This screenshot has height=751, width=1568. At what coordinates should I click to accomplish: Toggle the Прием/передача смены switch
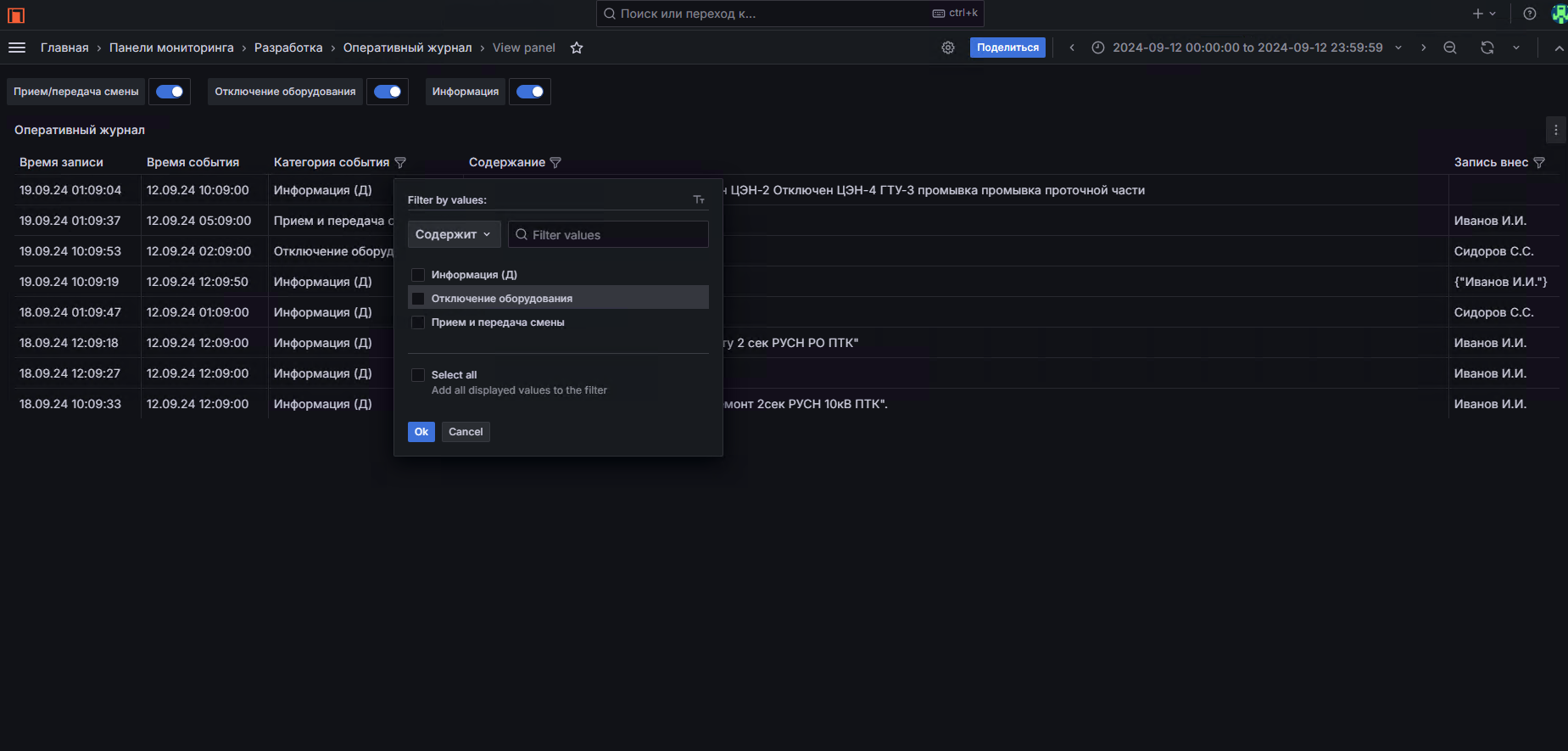[x=170, y=92]
